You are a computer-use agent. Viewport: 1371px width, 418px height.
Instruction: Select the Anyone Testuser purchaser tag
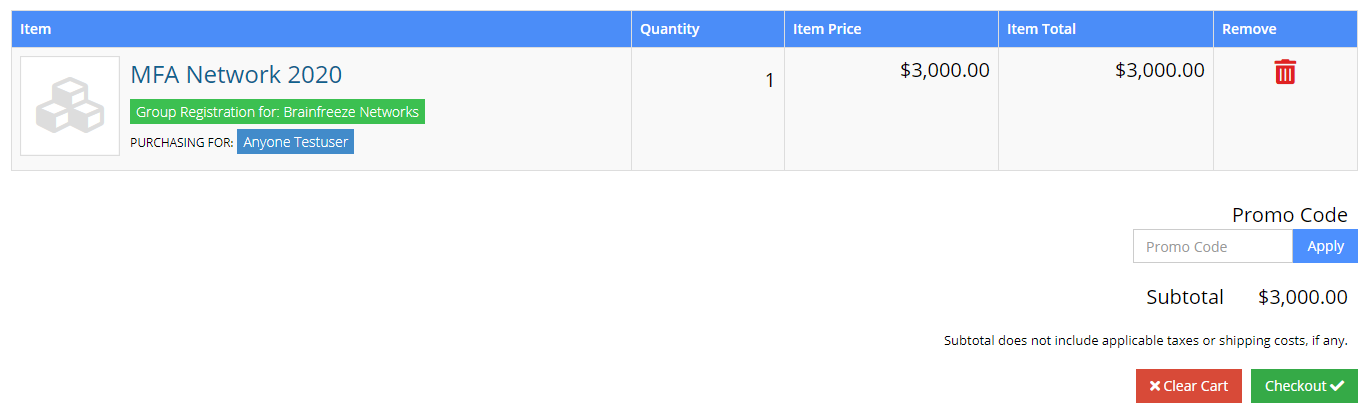295,142
